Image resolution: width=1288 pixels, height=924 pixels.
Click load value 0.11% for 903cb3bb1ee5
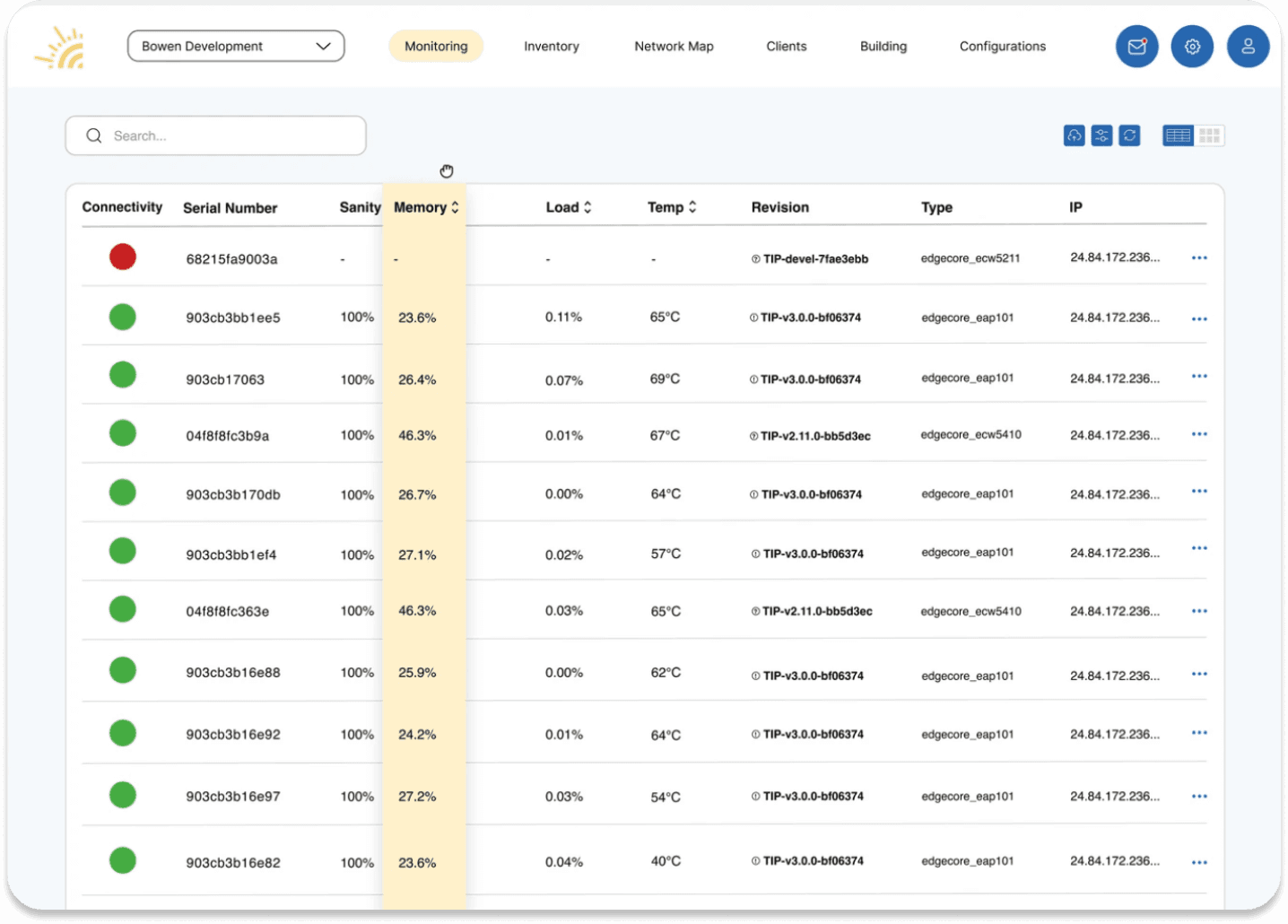563,318
